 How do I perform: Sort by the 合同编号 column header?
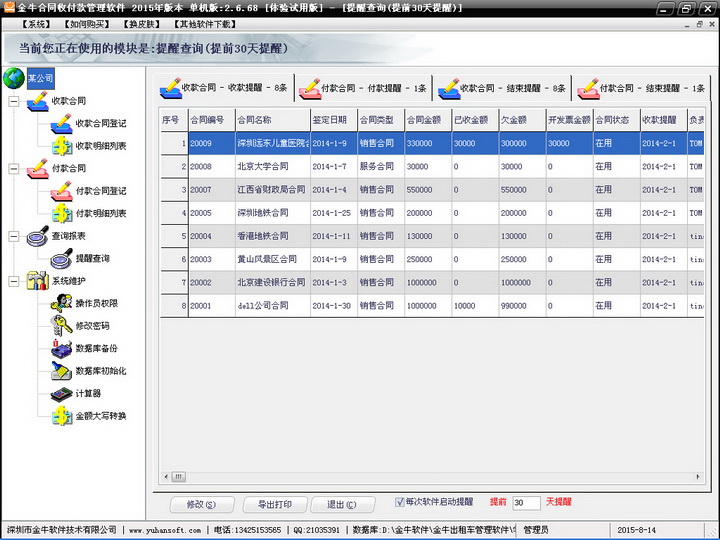click(212, 120)
